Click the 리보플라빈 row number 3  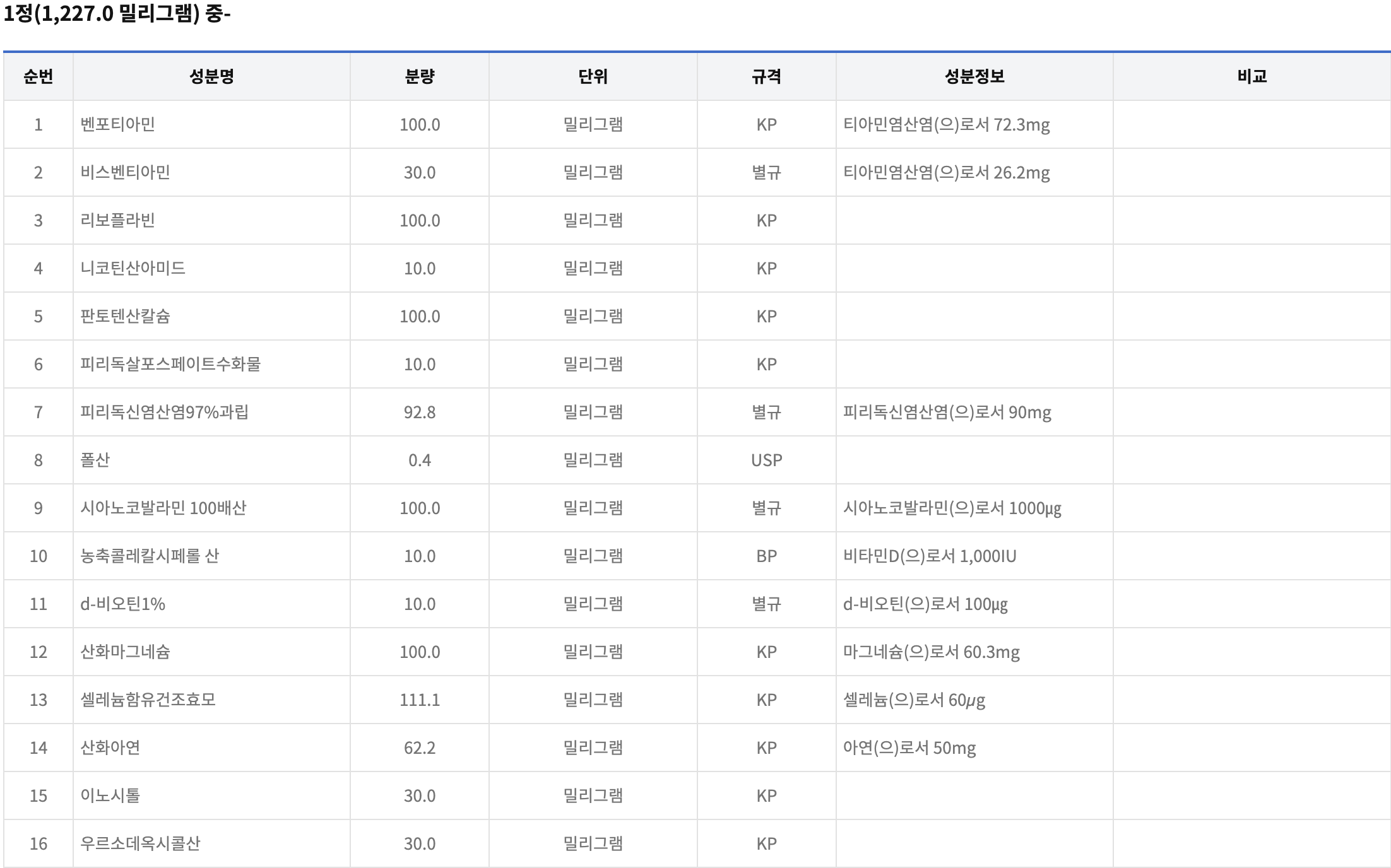pos(38,220)
